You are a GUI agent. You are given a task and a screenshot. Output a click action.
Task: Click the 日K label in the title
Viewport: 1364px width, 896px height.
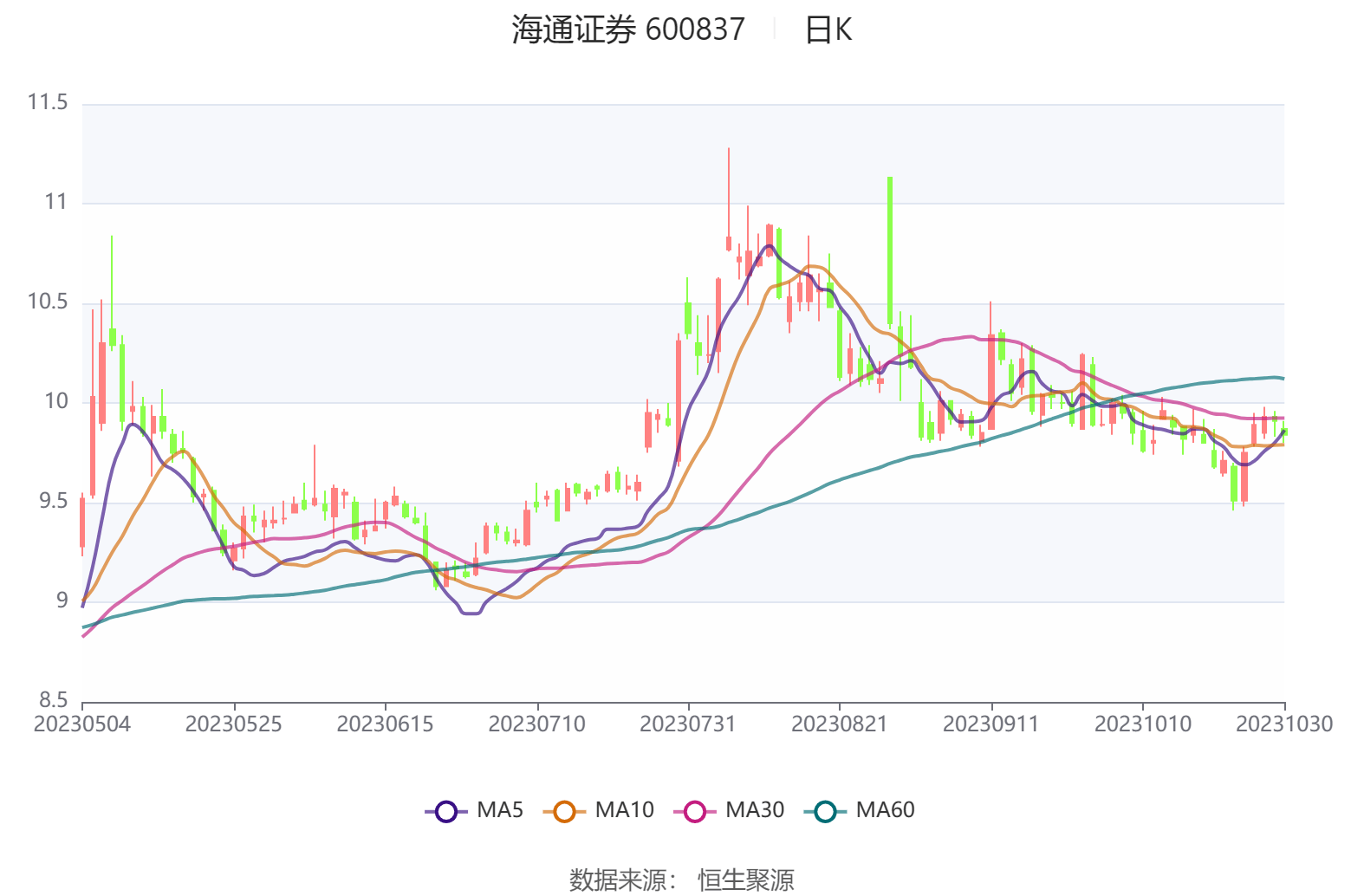828,30
